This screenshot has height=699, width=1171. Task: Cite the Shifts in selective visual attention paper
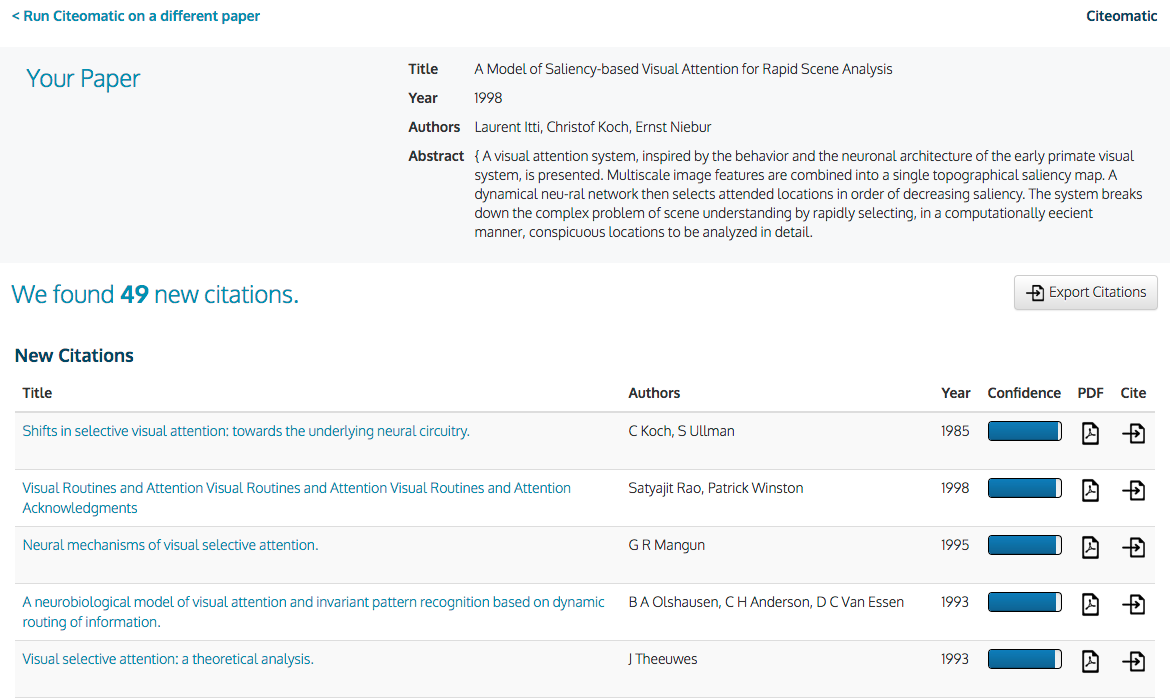(1133, 433)
